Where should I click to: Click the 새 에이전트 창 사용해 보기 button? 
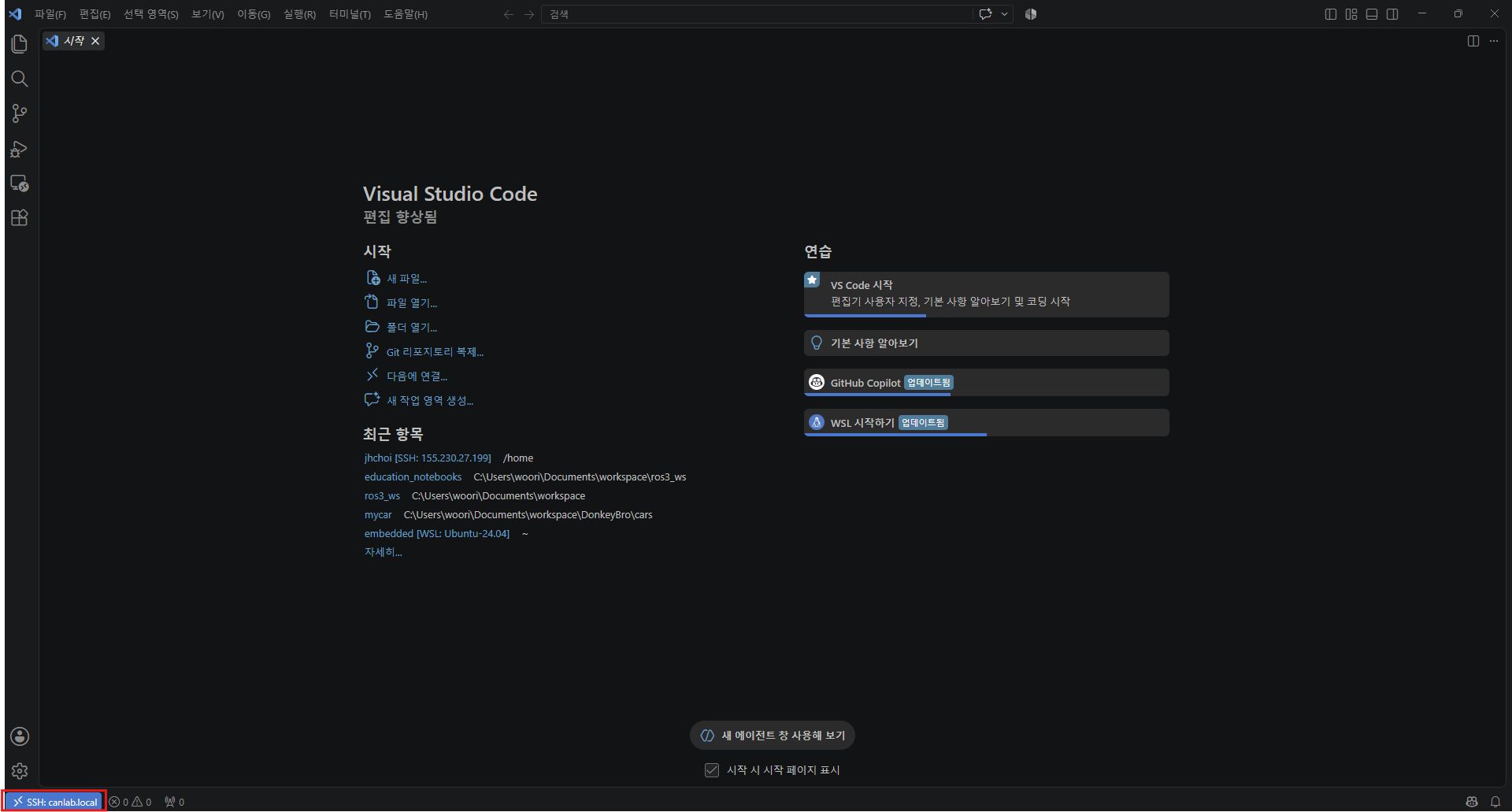[773, 736]
